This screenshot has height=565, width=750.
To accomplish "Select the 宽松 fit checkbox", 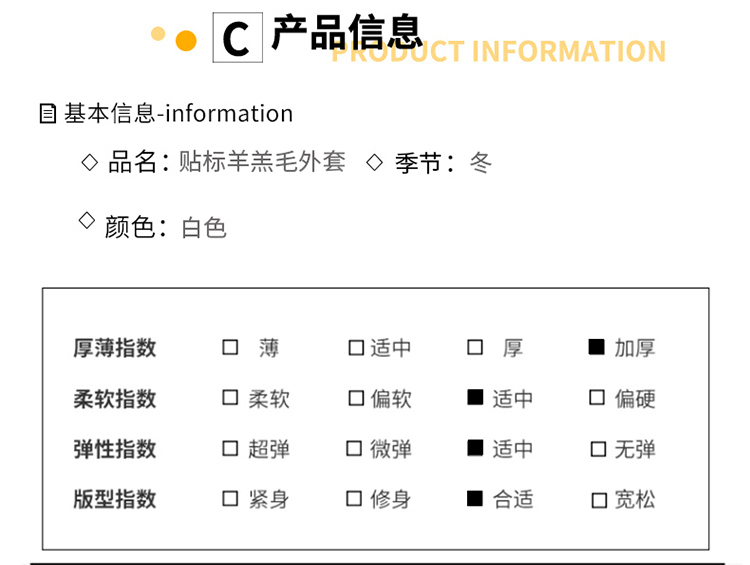I will [x=599, y=500].
